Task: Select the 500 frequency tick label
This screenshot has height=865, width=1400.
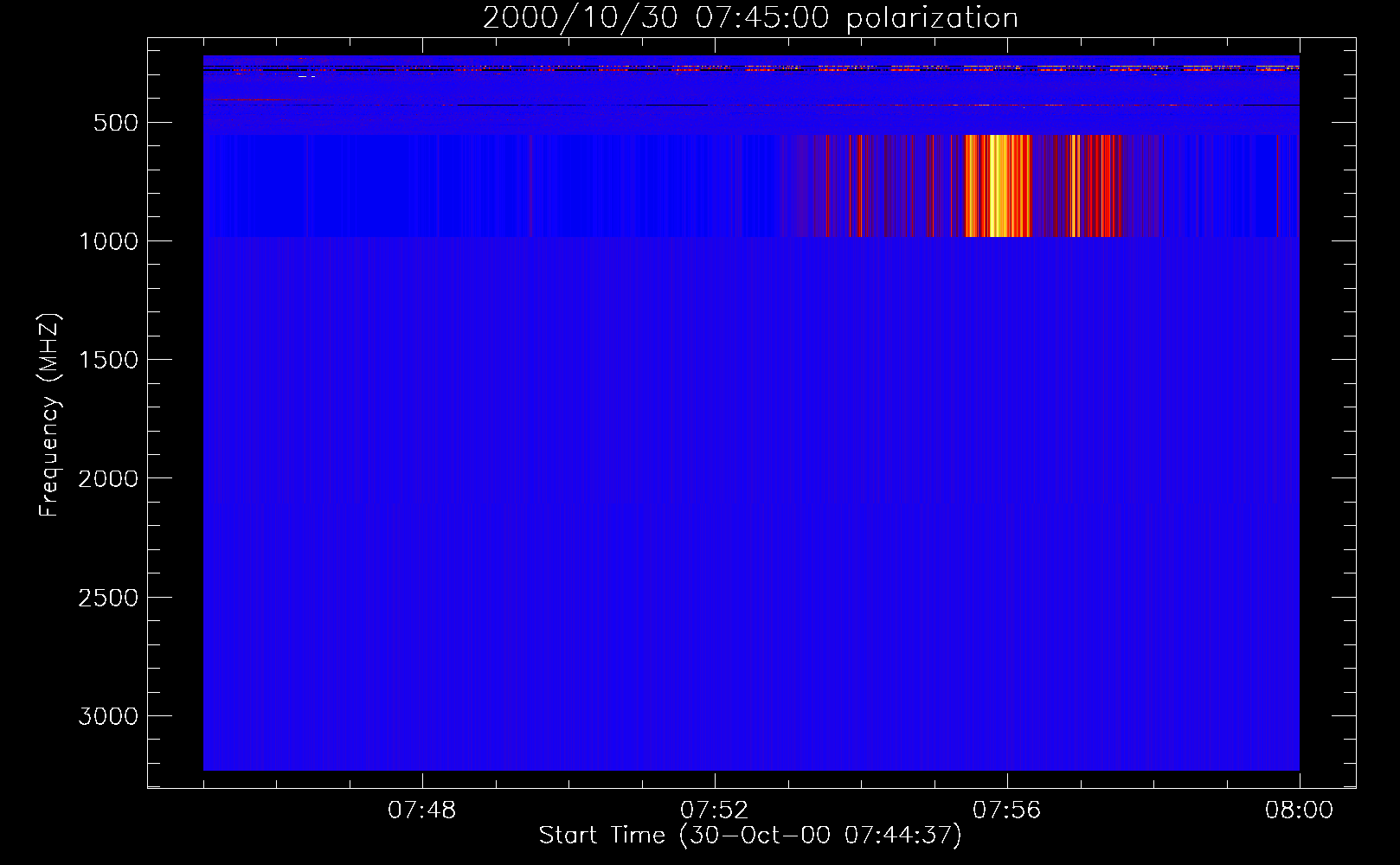Action: click(116, 123)
